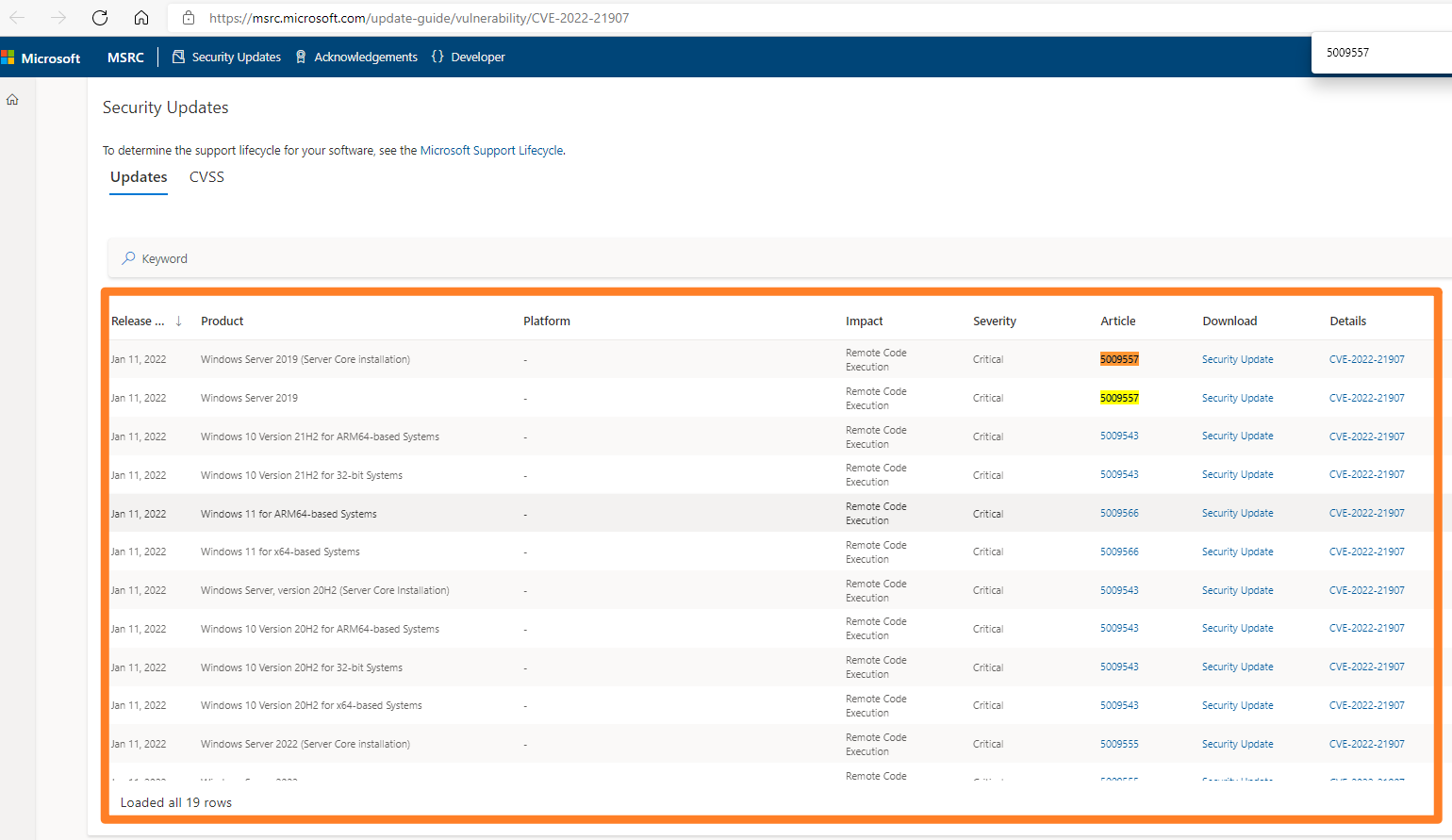Screen dimensions: 1452x840
Task: Open the Developer menu item
Action: (x=469, y=58)
